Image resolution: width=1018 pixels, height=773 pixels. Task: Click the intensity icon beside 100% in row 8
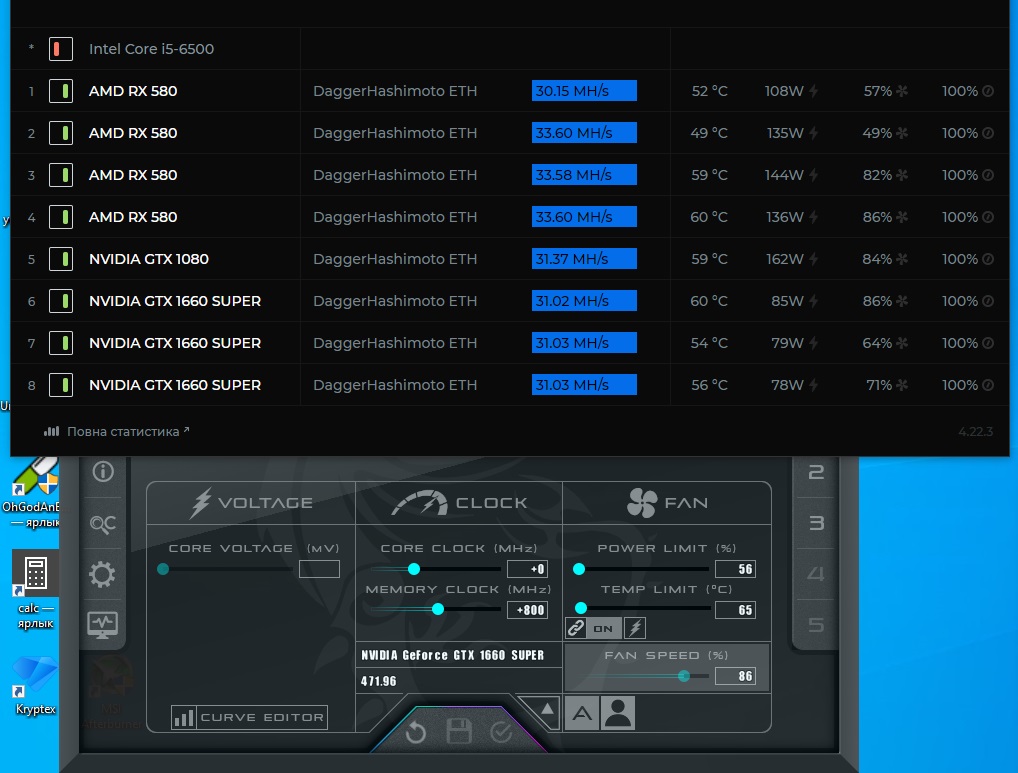(x=987, y=385)
